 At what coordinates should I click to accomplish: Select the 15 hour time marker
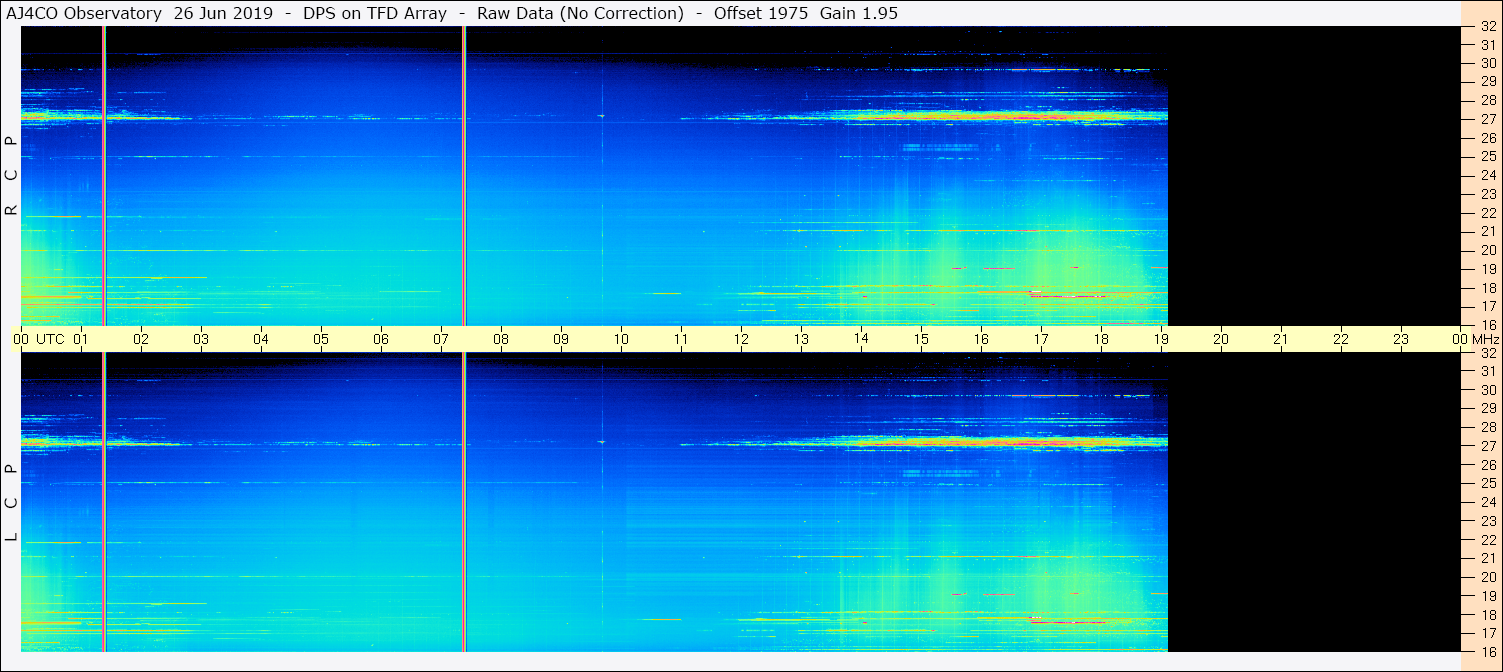921,339
